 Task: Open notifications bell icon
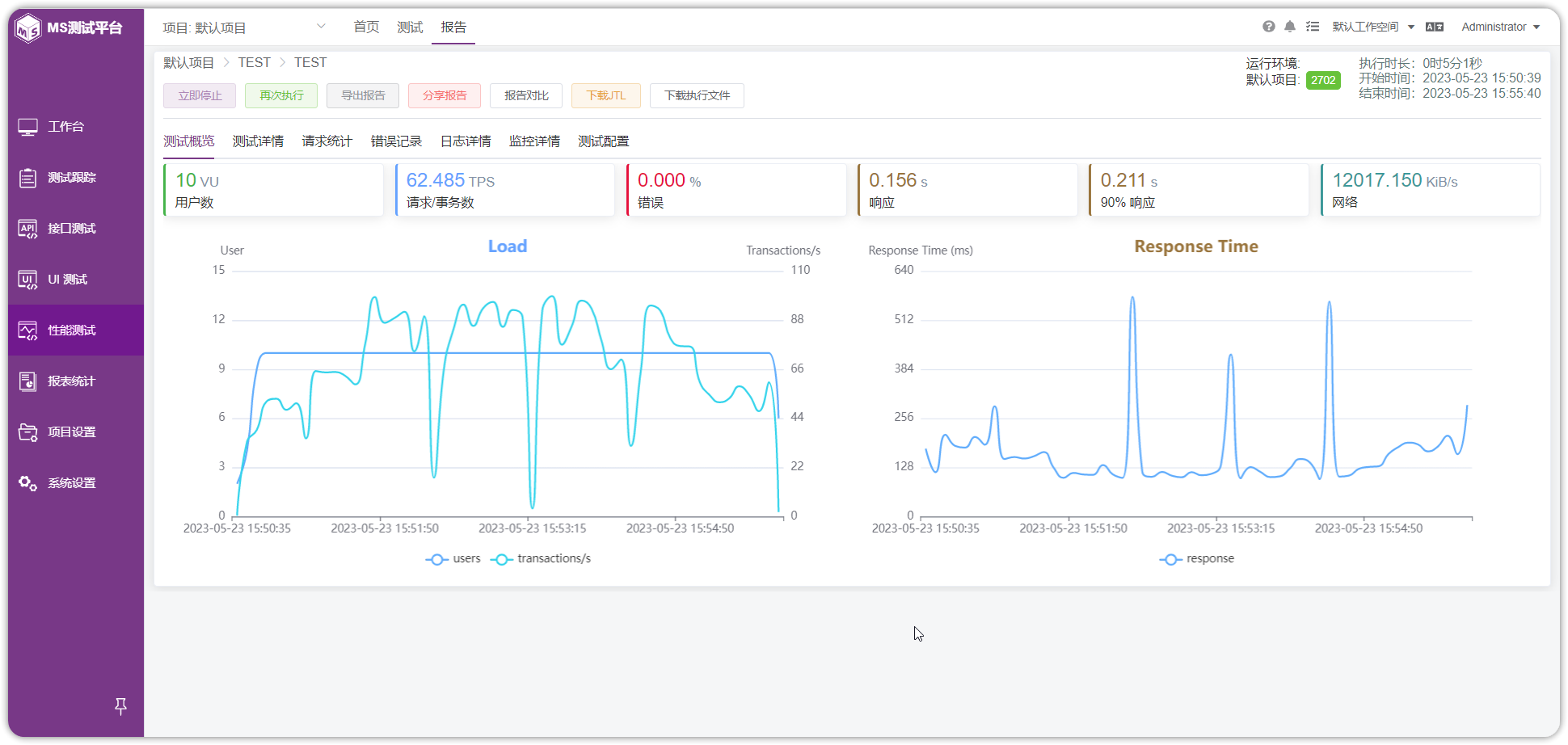1290,27
